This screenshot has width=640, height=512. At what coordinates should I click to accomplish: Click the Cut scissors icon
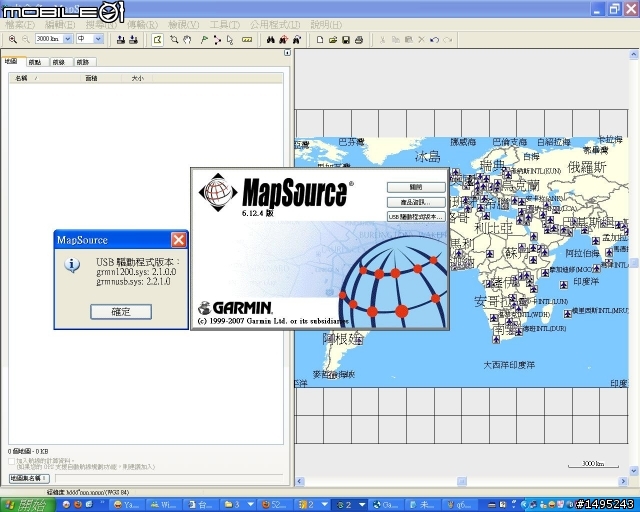pyautogui.click(x=382, y=40)
